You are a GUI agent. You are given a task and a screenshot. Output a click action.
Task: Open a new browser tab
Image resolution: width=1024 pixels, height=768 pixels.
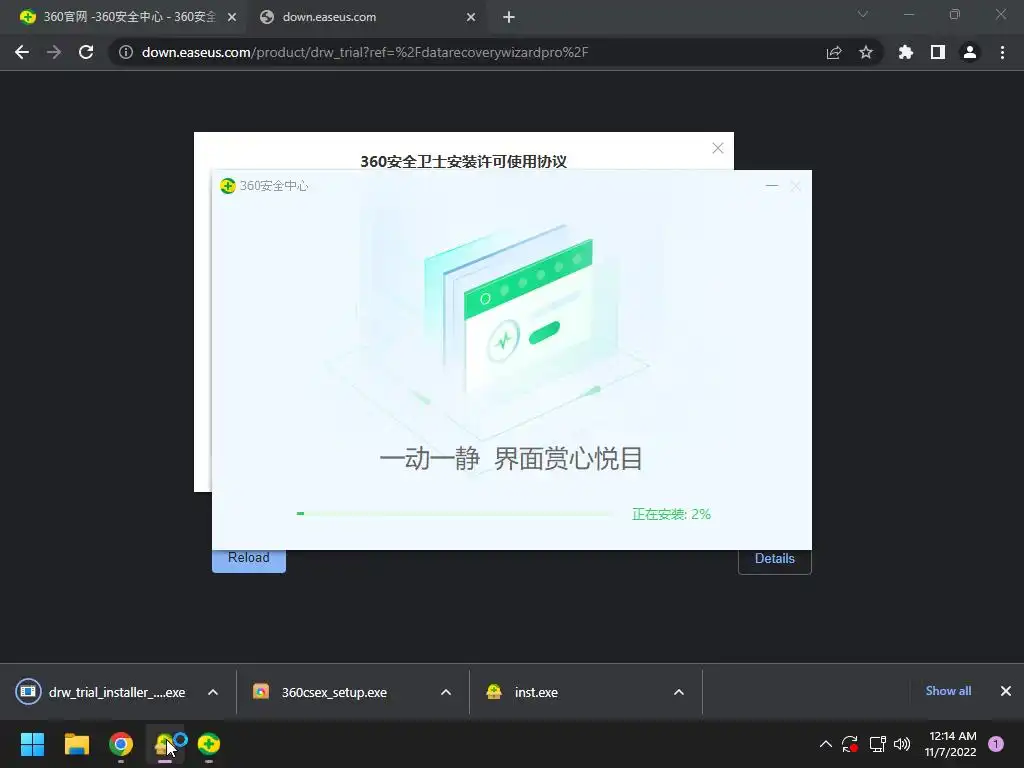(x=509, y=18)
